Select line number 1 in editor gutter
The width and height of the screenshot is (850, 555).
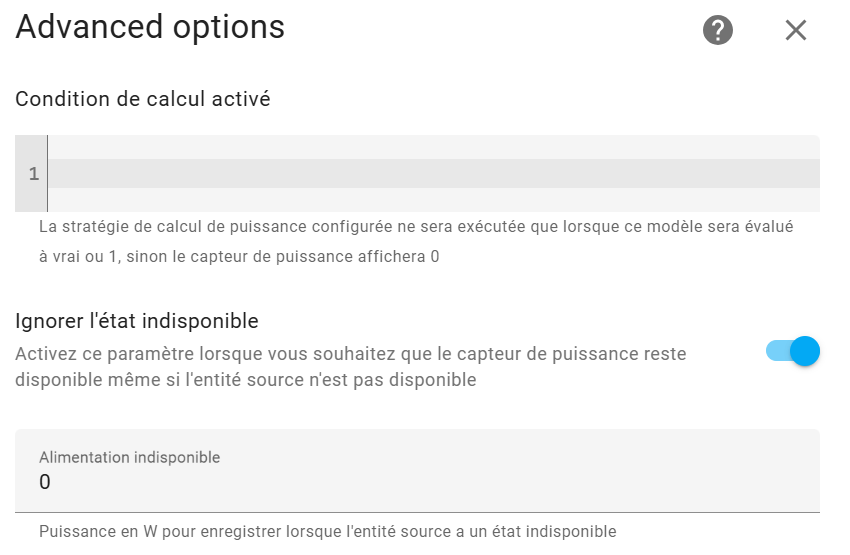[x=34, y=173]
